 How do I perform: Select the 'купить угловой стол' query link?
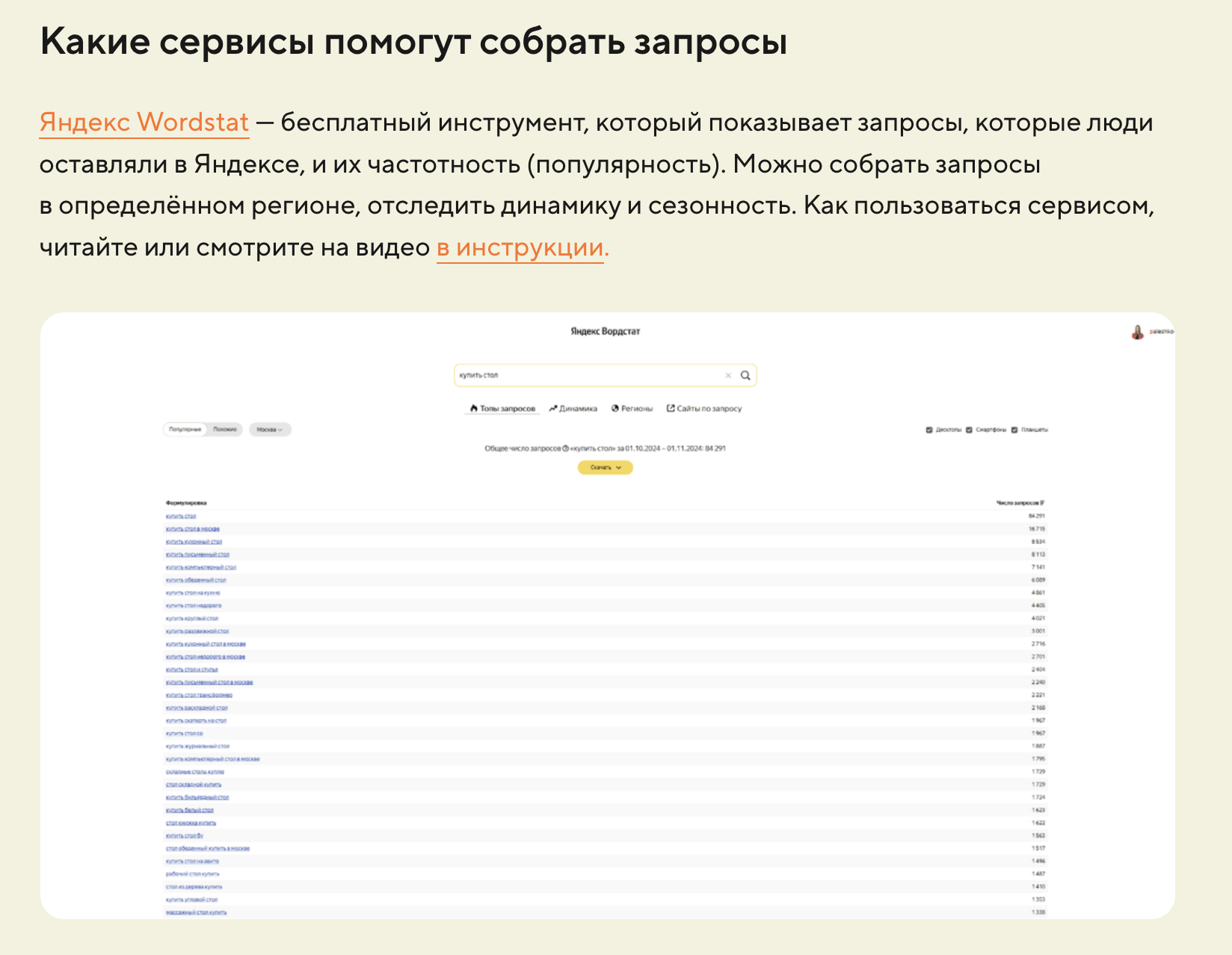tap(192, 900)
